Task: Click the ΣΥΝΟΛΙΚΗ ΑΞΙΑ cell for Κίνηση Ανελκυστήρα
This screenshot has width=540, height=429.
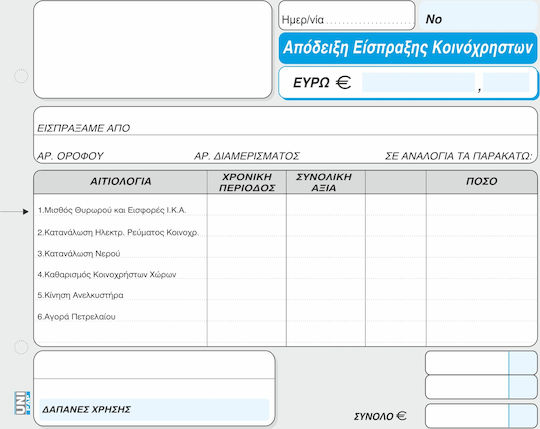Action: [x=326, y=290]
